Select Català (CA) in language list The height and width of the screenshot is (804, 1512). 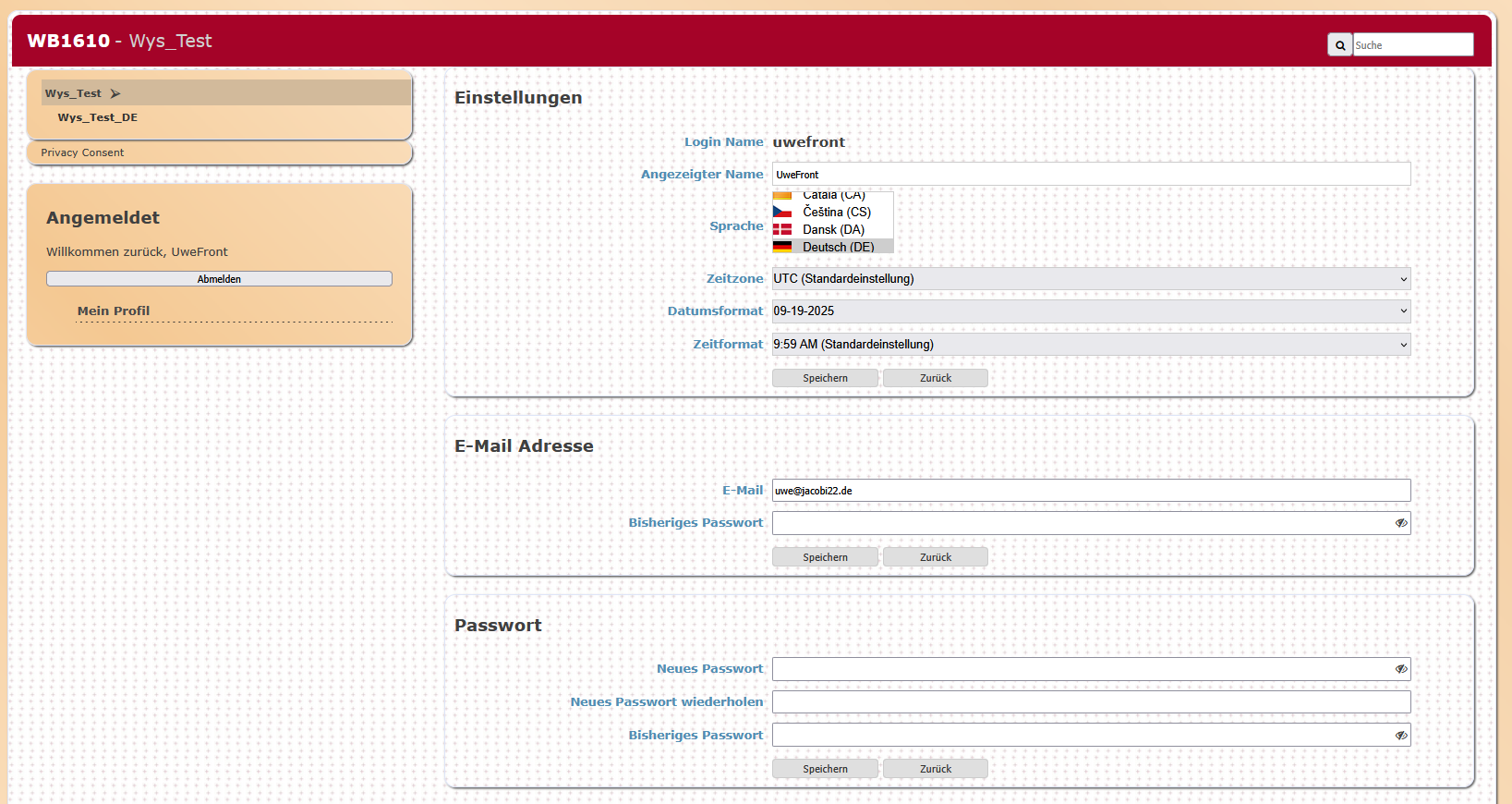[833, 196]
